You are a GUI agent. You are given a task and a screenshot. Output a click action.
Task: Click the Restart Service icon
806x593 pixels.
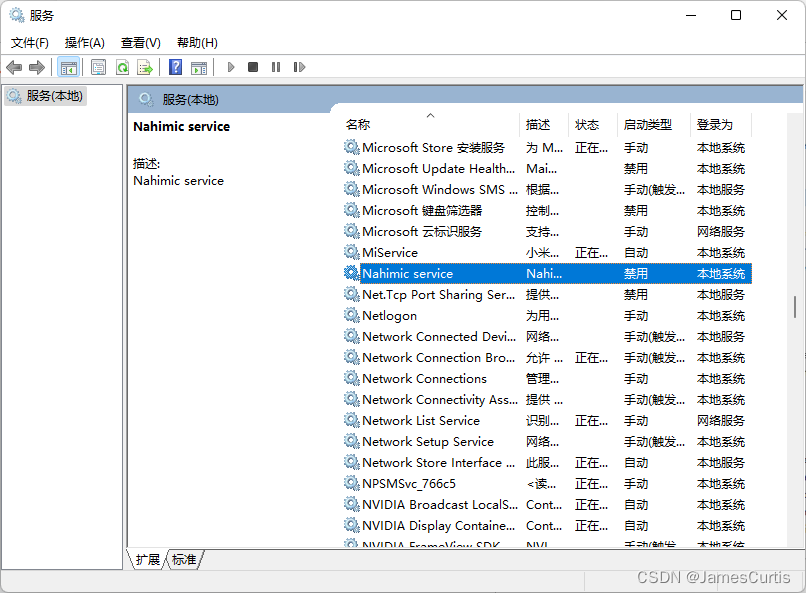(x=299, y=67)
